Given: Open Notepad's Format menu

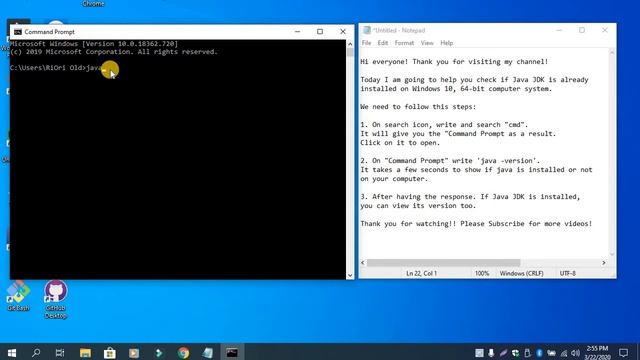Looking at the screenshot, I should [404, 43].
